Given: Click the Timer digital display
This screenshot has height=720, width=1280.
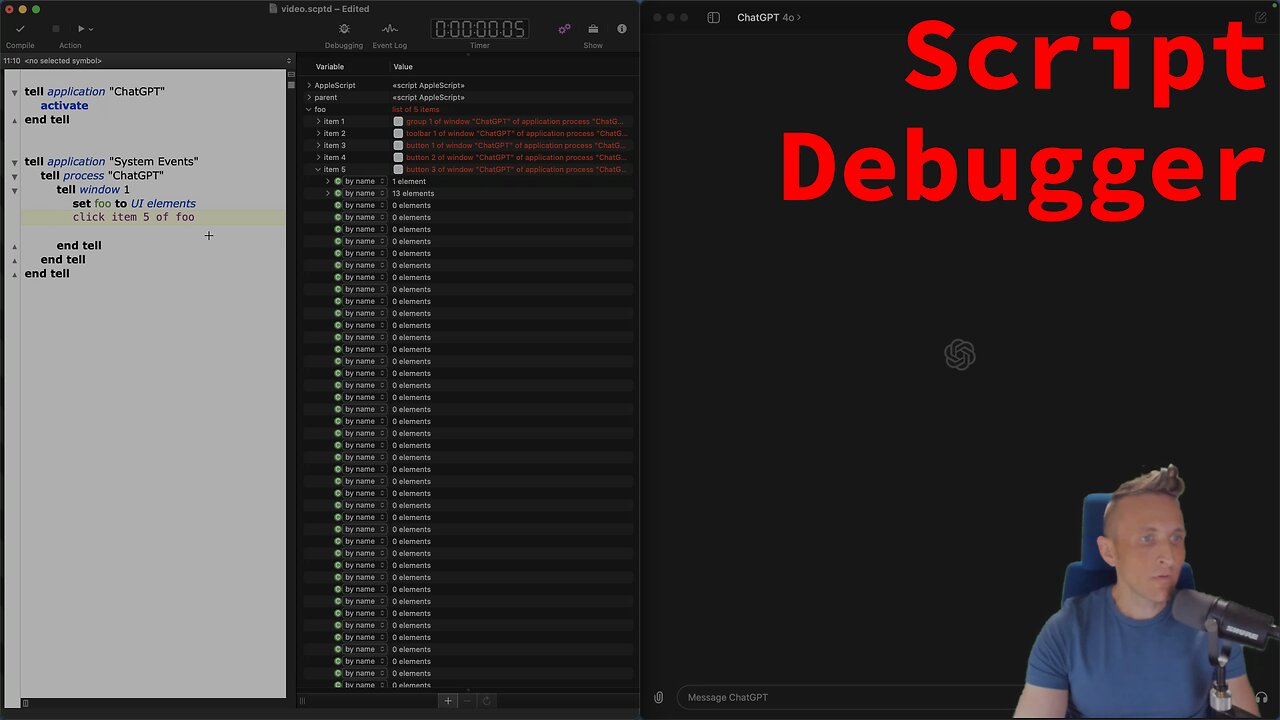Looking at the screenshot, I should click(x=480, y=29).
